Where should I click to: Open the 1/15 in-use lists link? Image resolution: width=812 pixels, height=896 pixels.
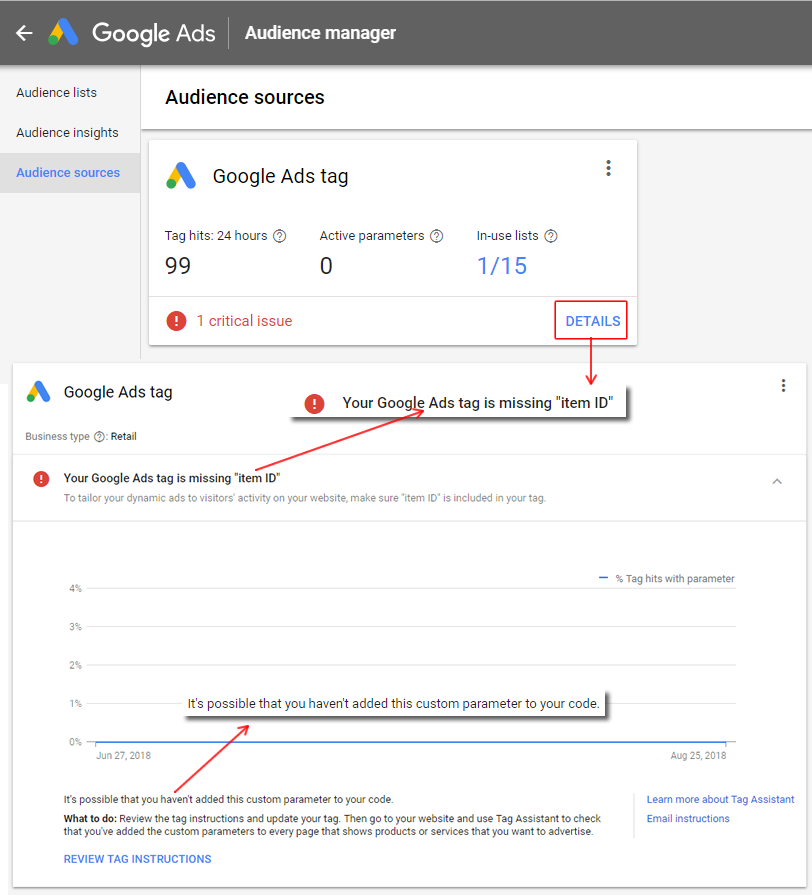coord(502,266)
